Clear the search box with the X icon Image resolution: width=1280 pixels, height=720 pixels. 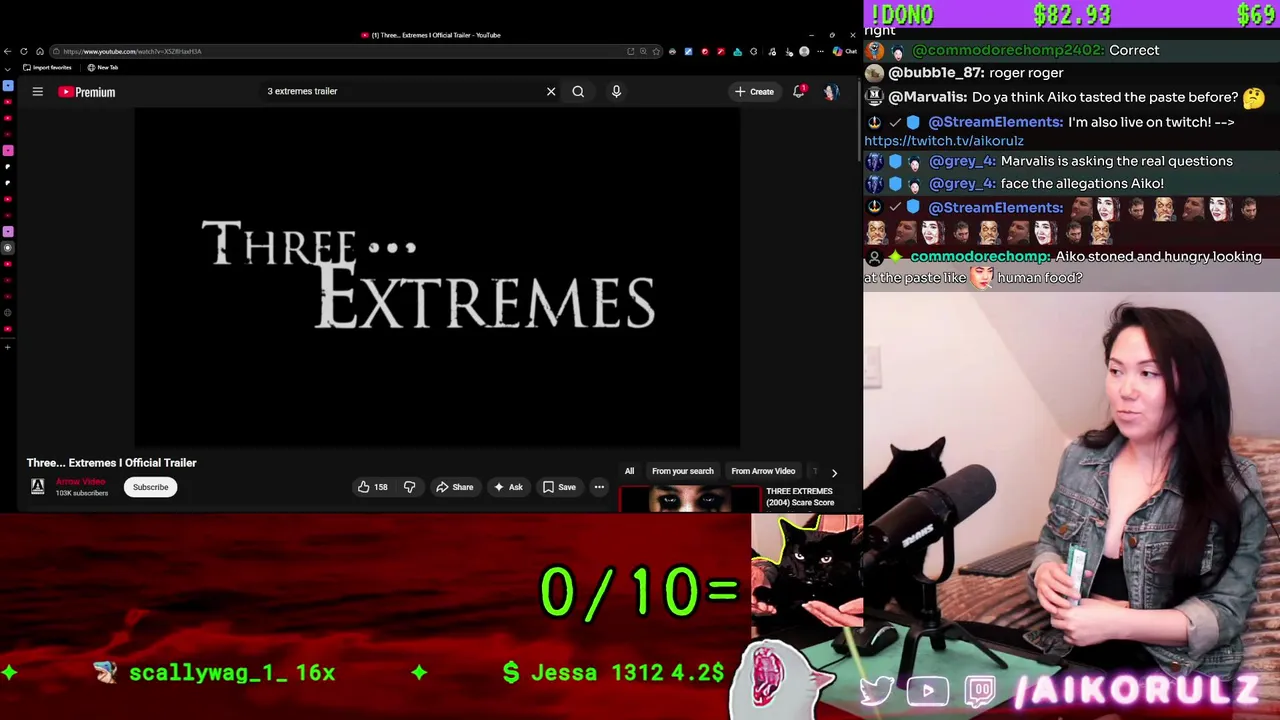(x=551, y=91)
